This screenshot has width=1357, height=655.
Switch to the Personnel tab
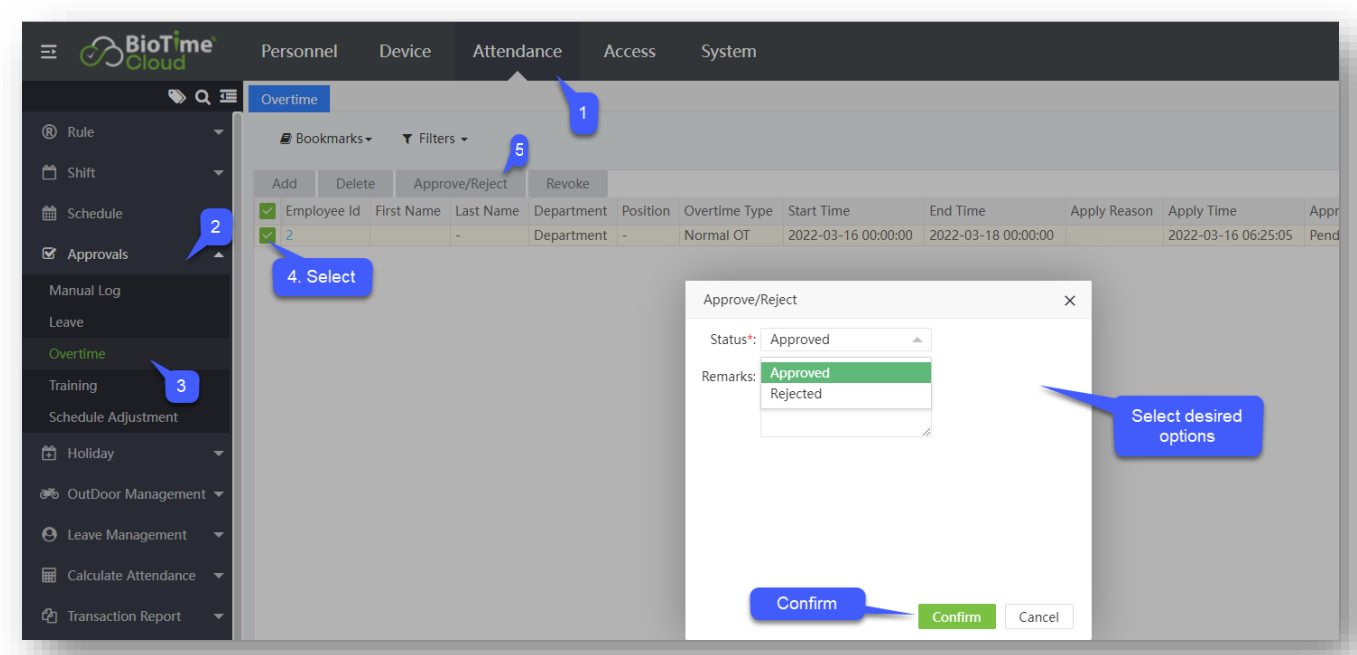click(299, 52)
